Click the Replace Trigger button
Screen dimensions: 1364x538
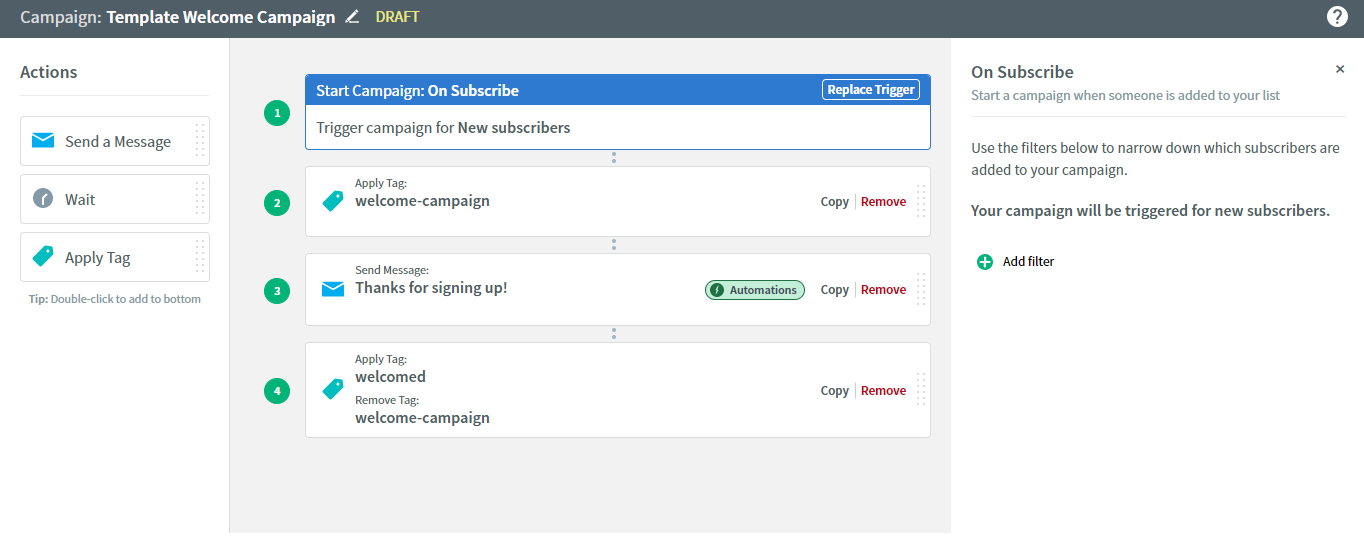[x=871, y=90]
